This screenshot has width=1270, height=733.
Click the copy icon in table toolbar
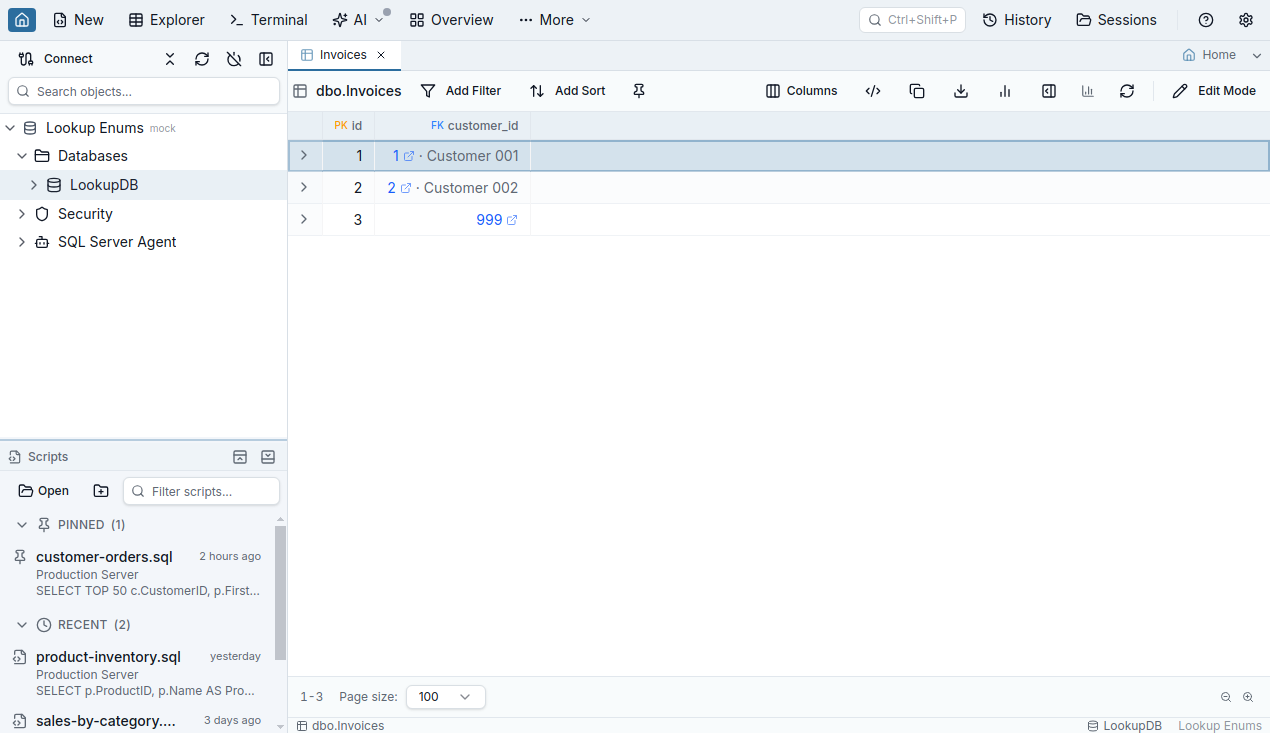tap(917, 91)
